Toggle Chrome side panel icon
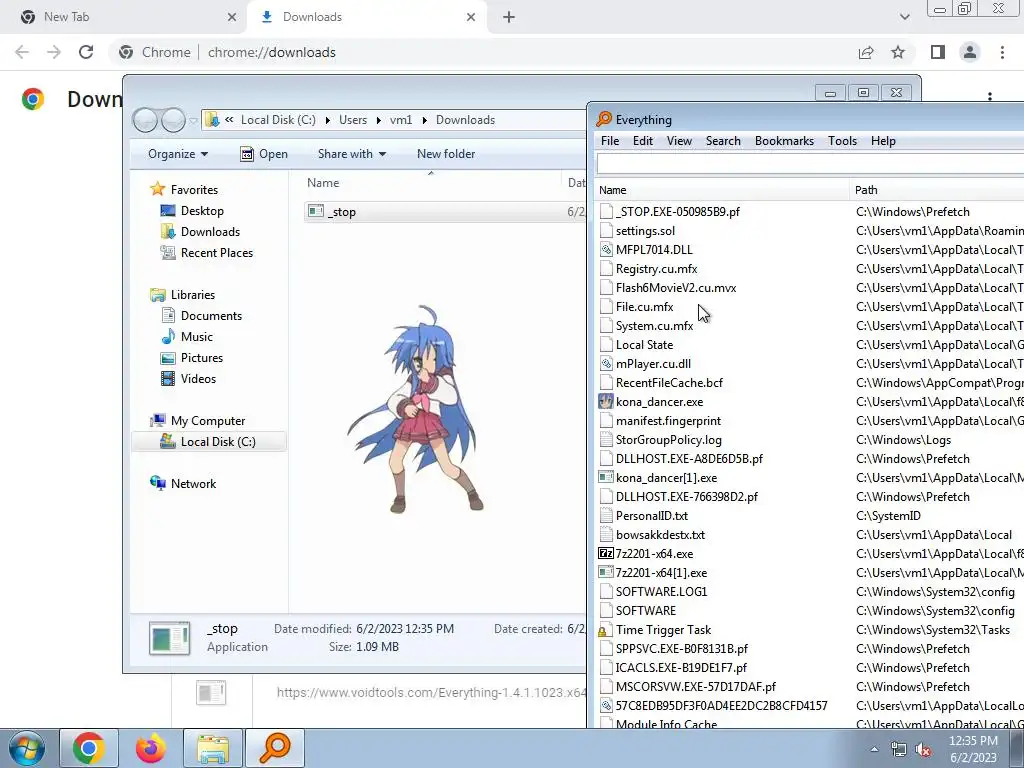The height and width of the screenshot is (768, 1024). (938, 52)
